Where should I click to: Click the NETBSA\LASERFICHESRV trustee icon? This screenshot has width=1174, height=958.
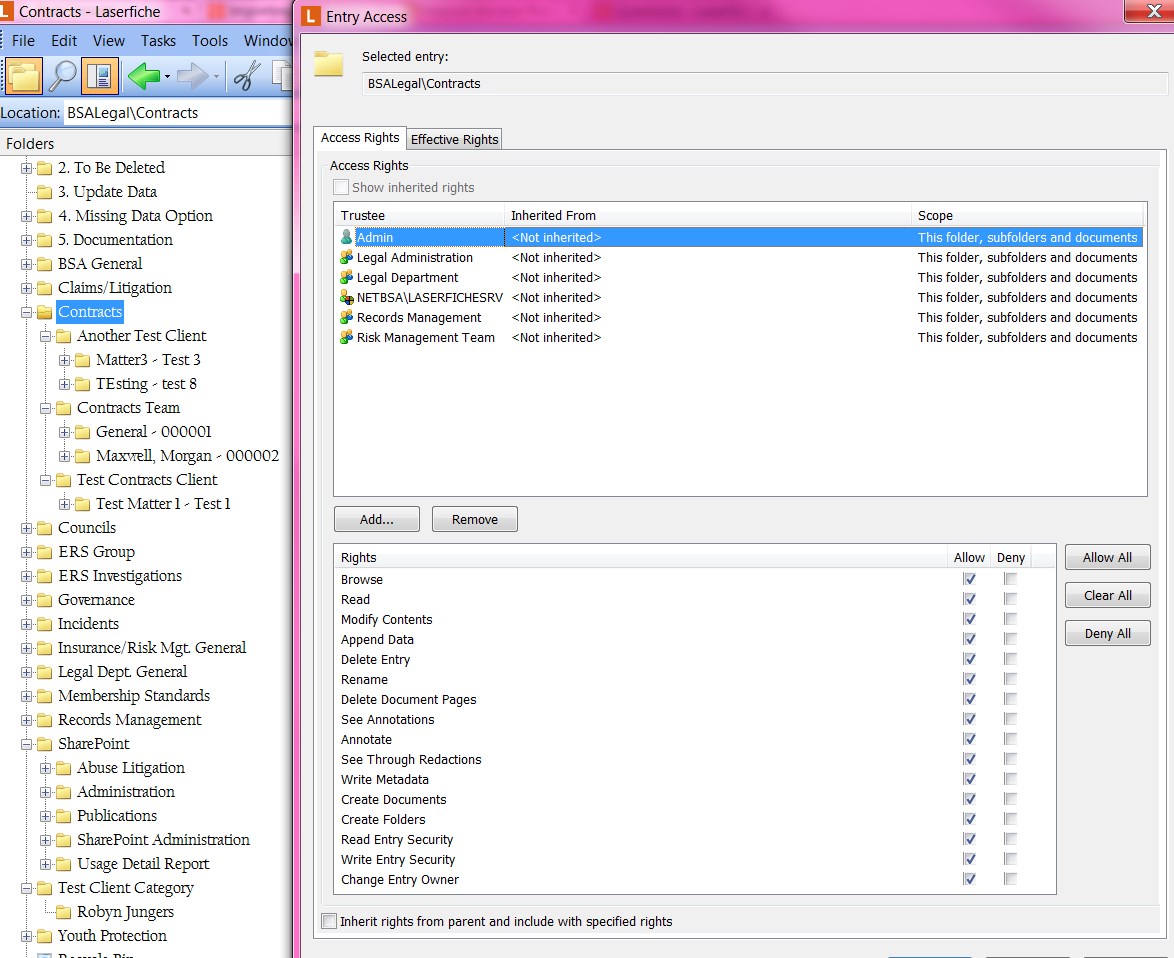(x=347, y=298)
